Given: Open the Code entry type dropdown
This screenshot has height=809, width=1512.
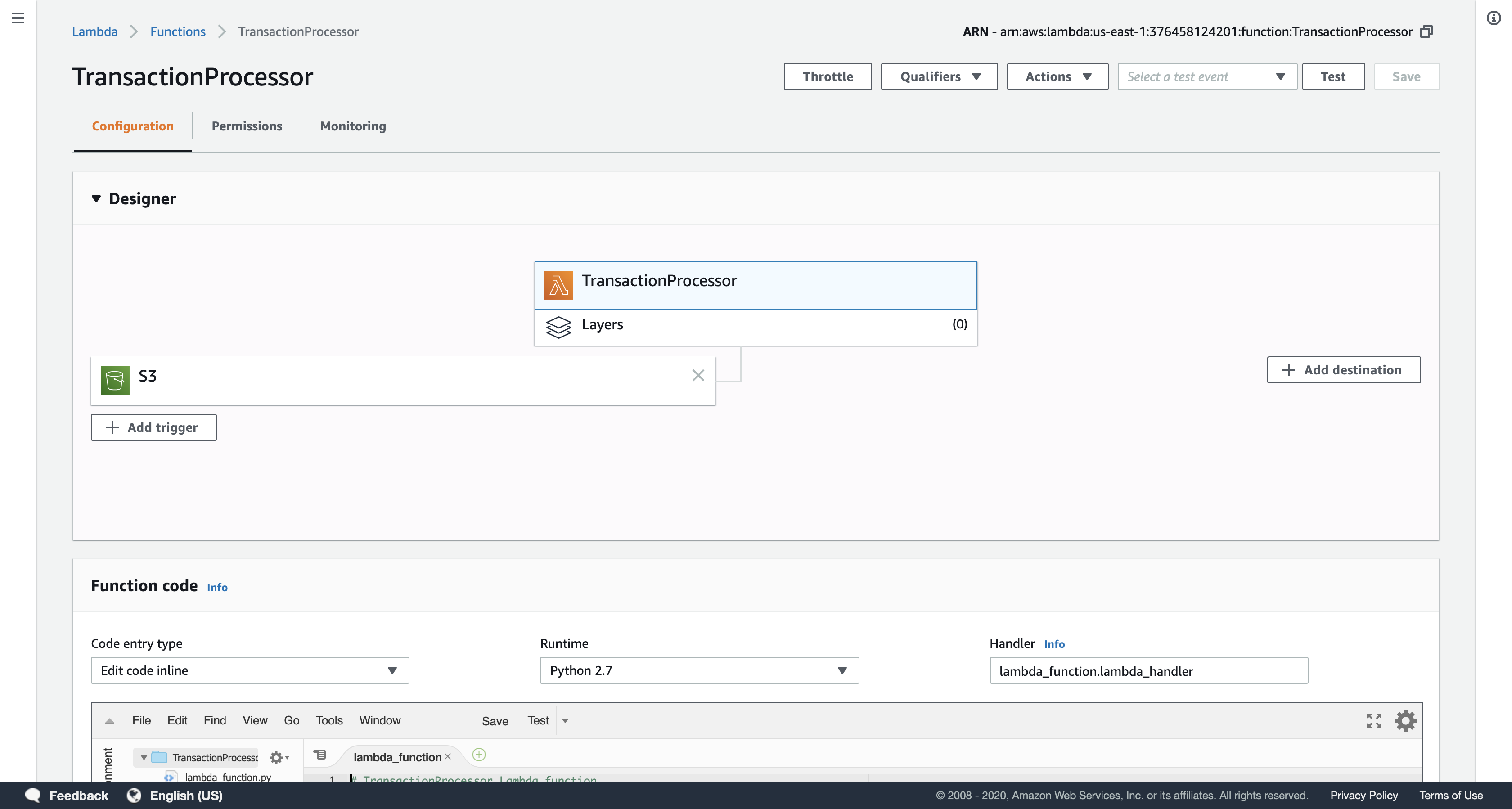Looking at the screenshot, I should [249, 670].
